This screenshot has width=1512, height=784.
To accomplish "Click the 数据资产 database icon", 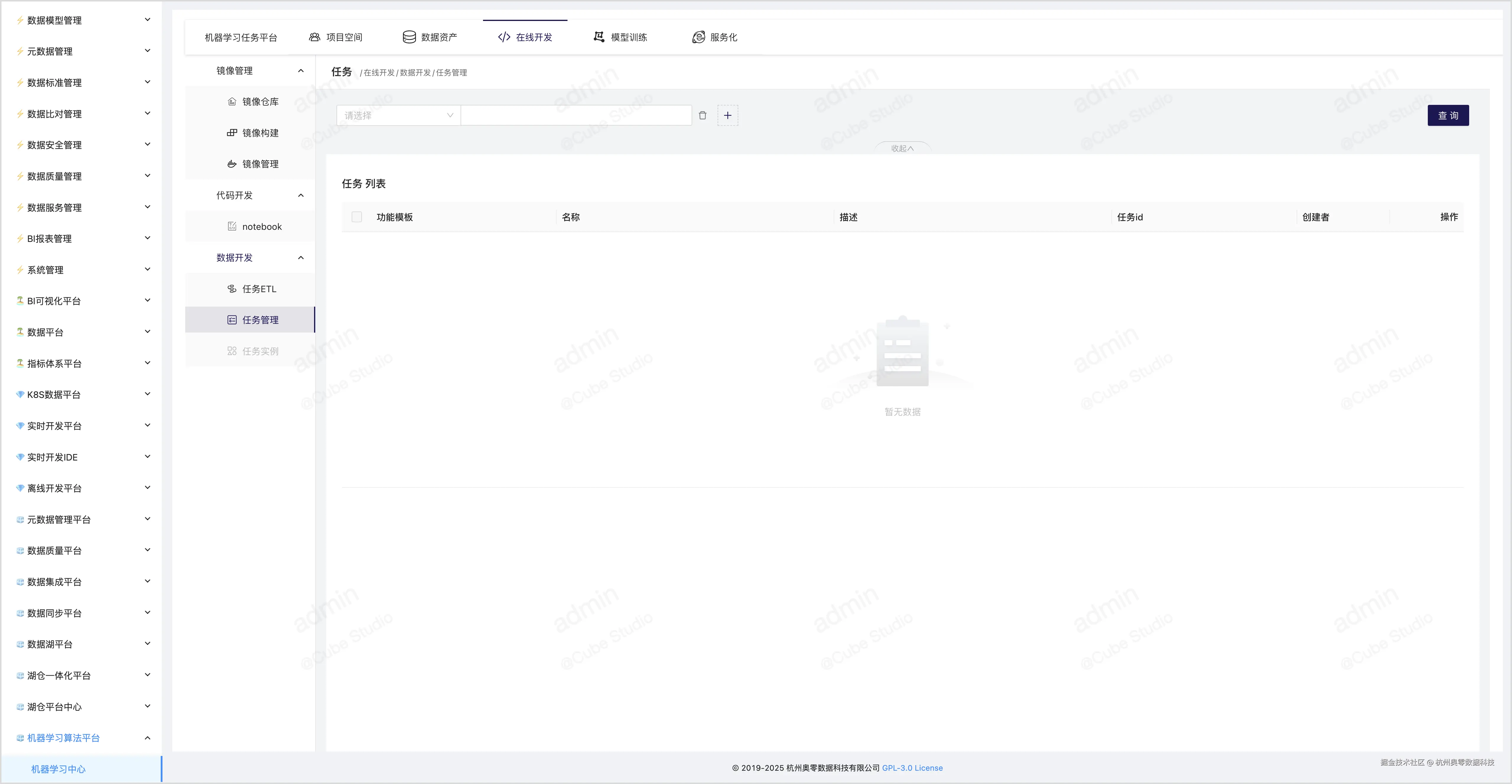I will click(409, 37).
